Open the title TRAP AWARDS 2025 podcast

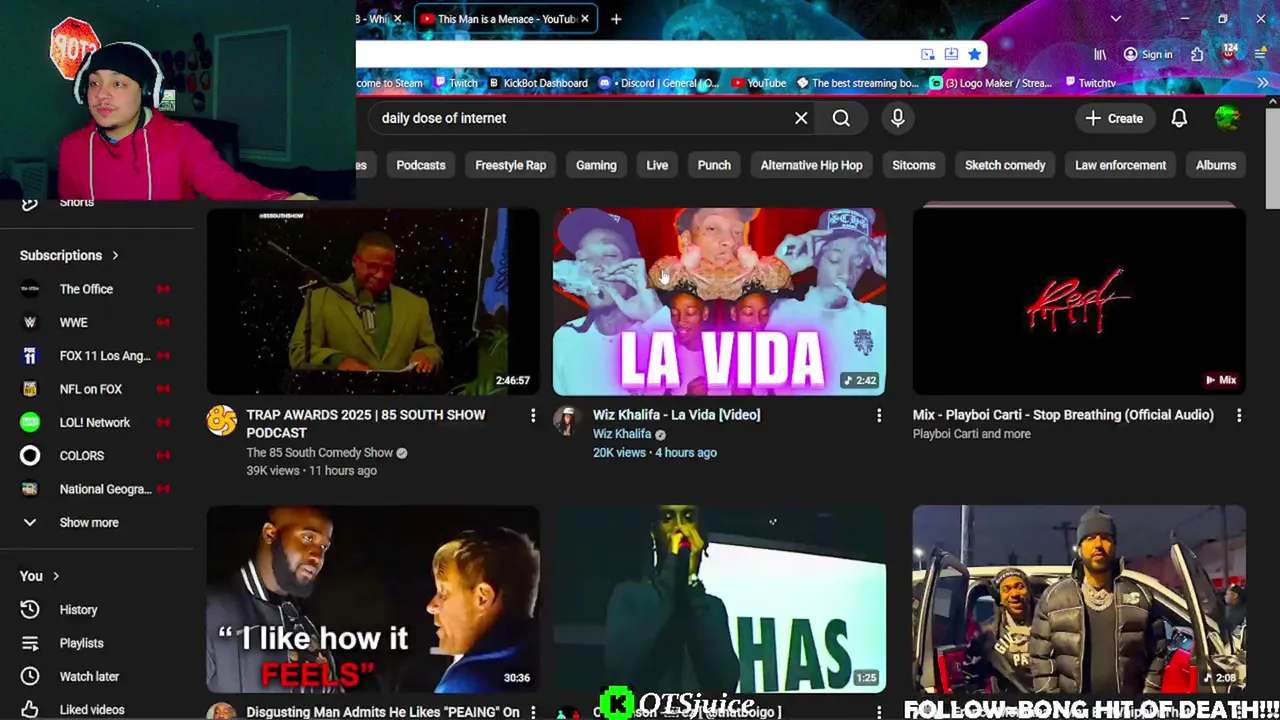[x=366, y=424]
